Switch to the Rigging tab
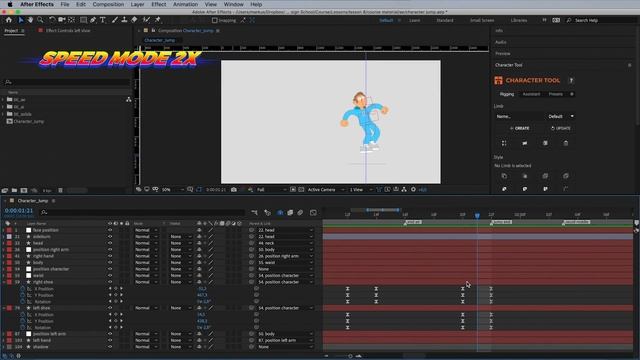This screenshot has width=640, height=360. [507, 94]
